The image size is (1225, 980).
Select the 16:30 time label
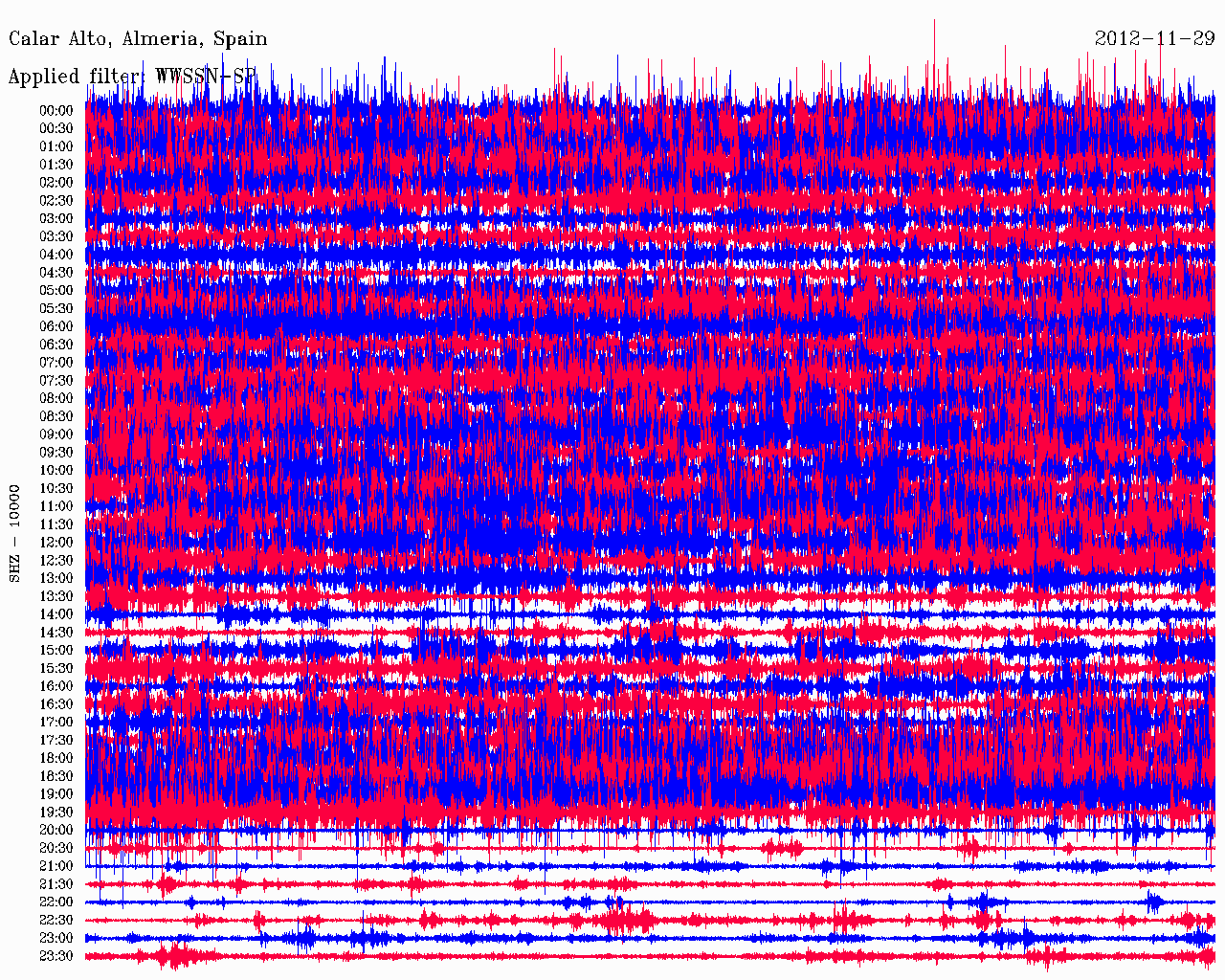[x=56, y=703]
